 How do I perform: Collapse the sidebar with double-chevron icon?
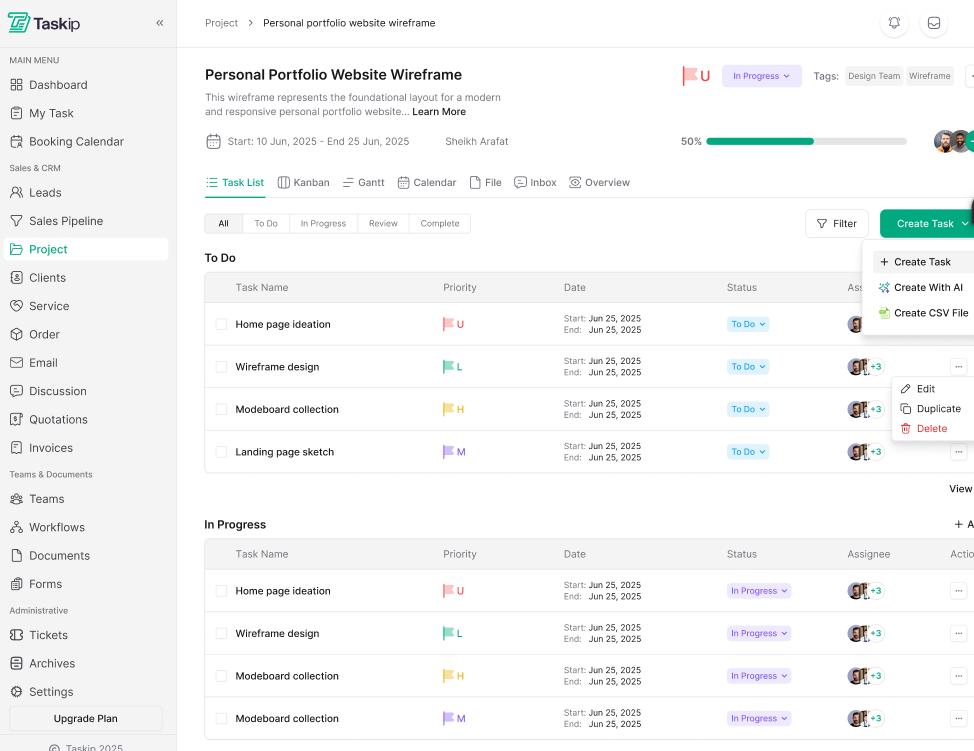tap(160, 23)
